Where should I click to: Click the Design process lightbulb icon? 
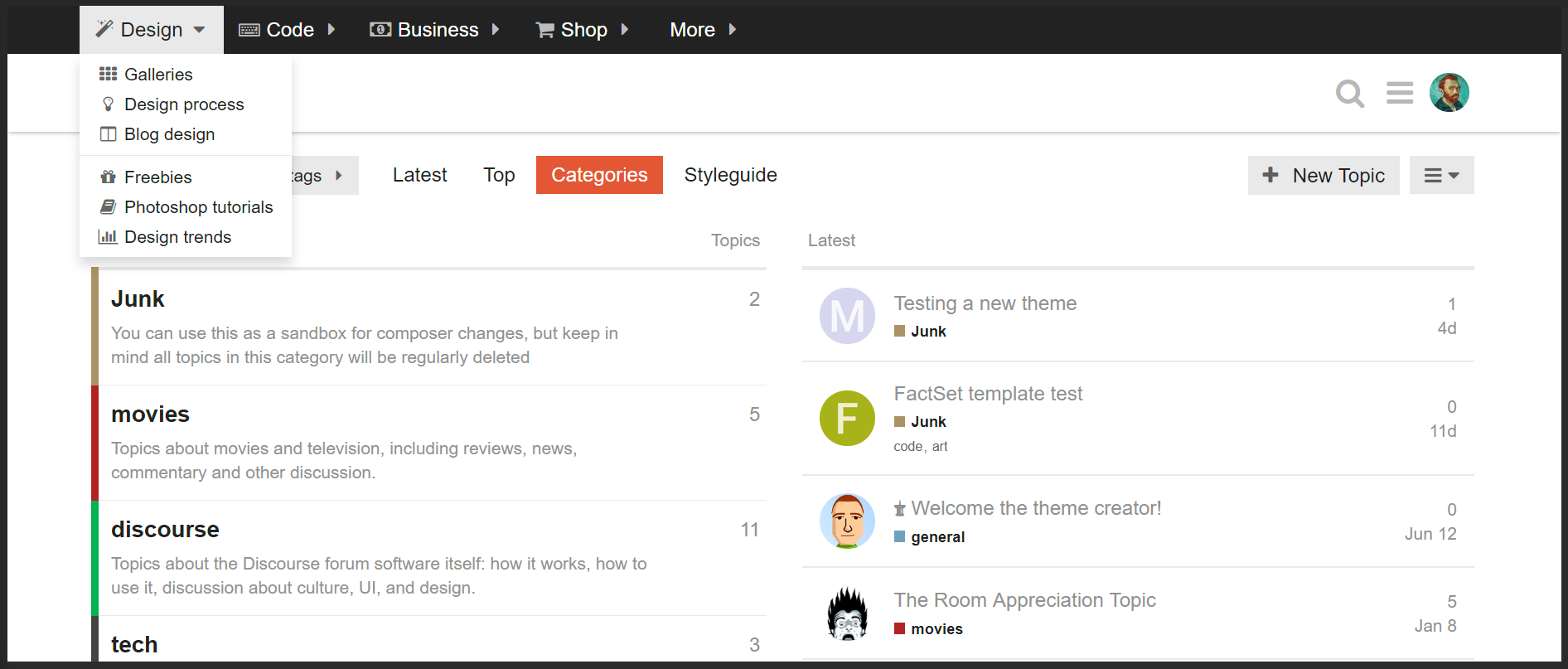(x=108, y=104)
